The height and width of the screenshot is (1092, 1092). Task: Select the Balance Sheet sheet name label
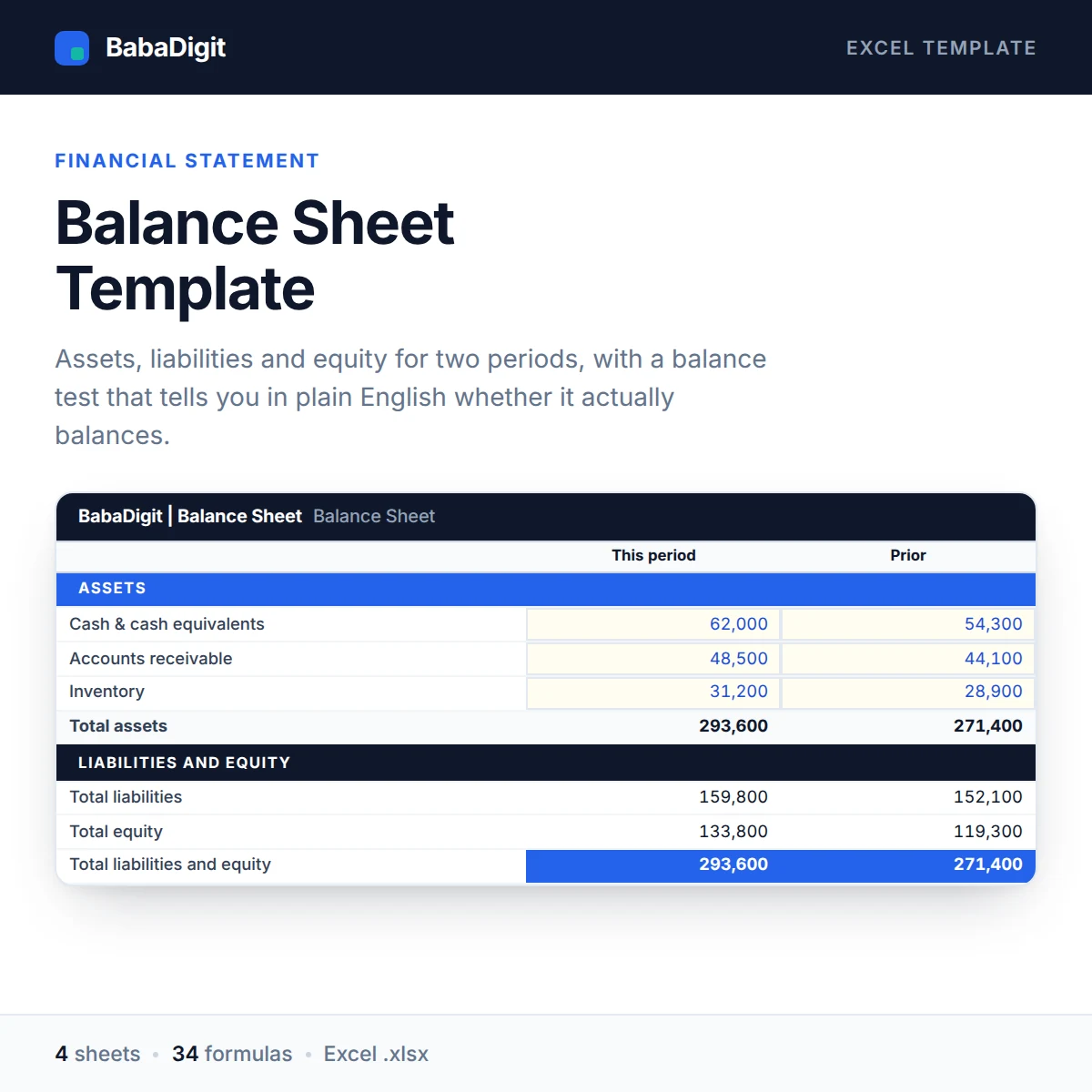pos(374,516)
